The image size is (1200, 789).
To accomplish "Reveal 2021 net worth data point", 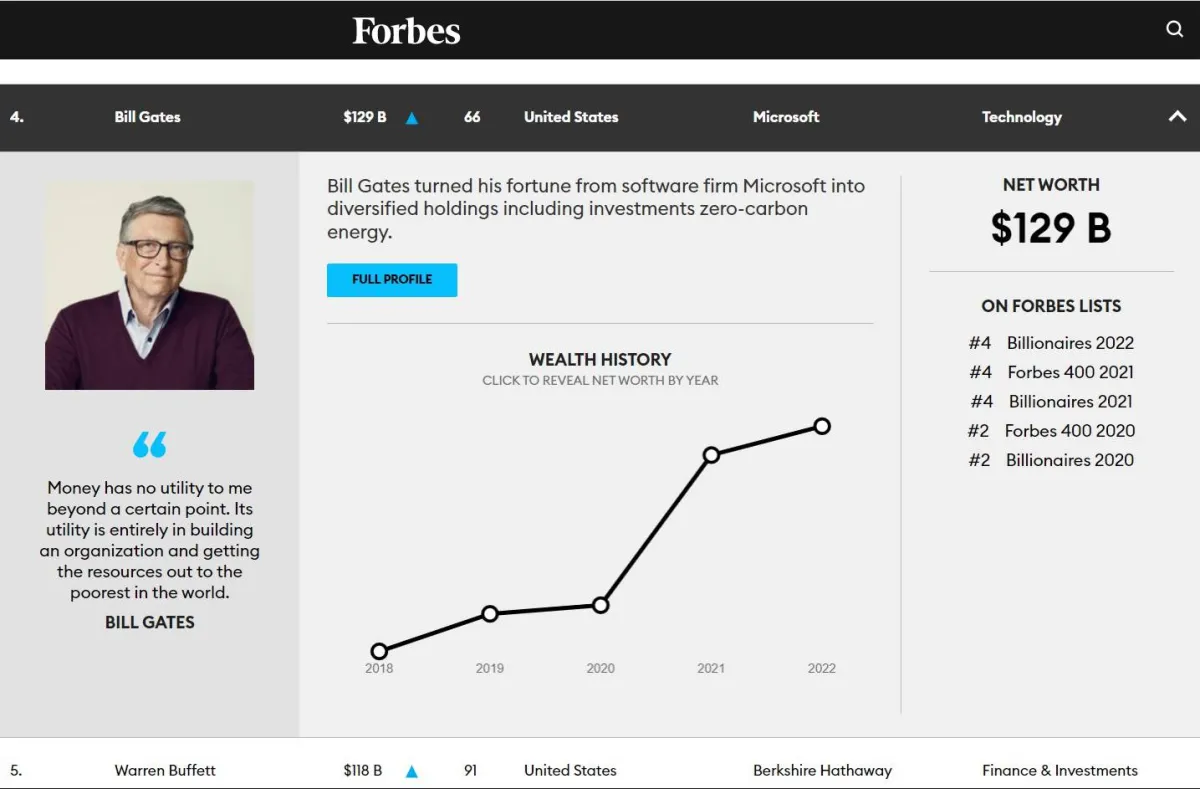I will point(711,455).
